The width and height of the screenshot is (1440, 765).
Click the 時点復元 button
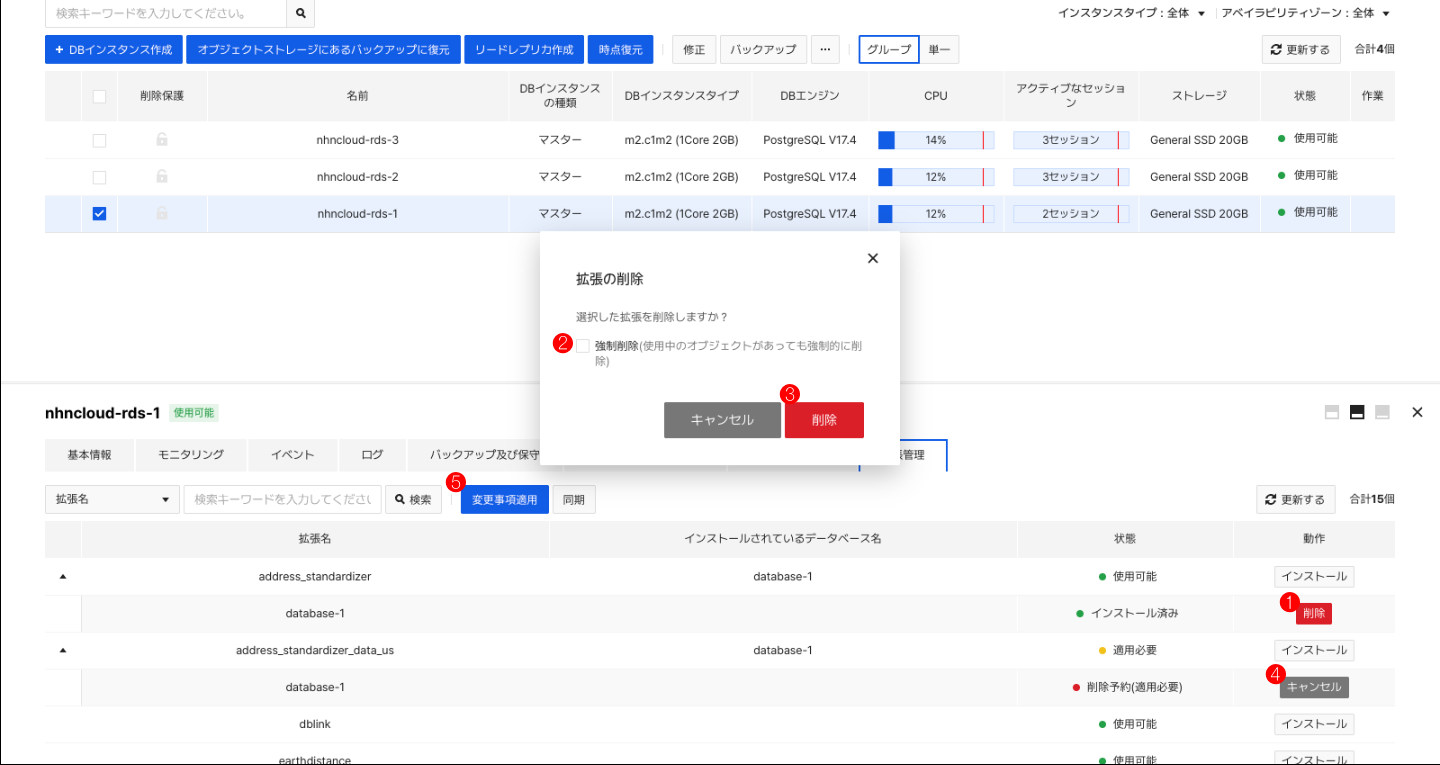[620, 49]
